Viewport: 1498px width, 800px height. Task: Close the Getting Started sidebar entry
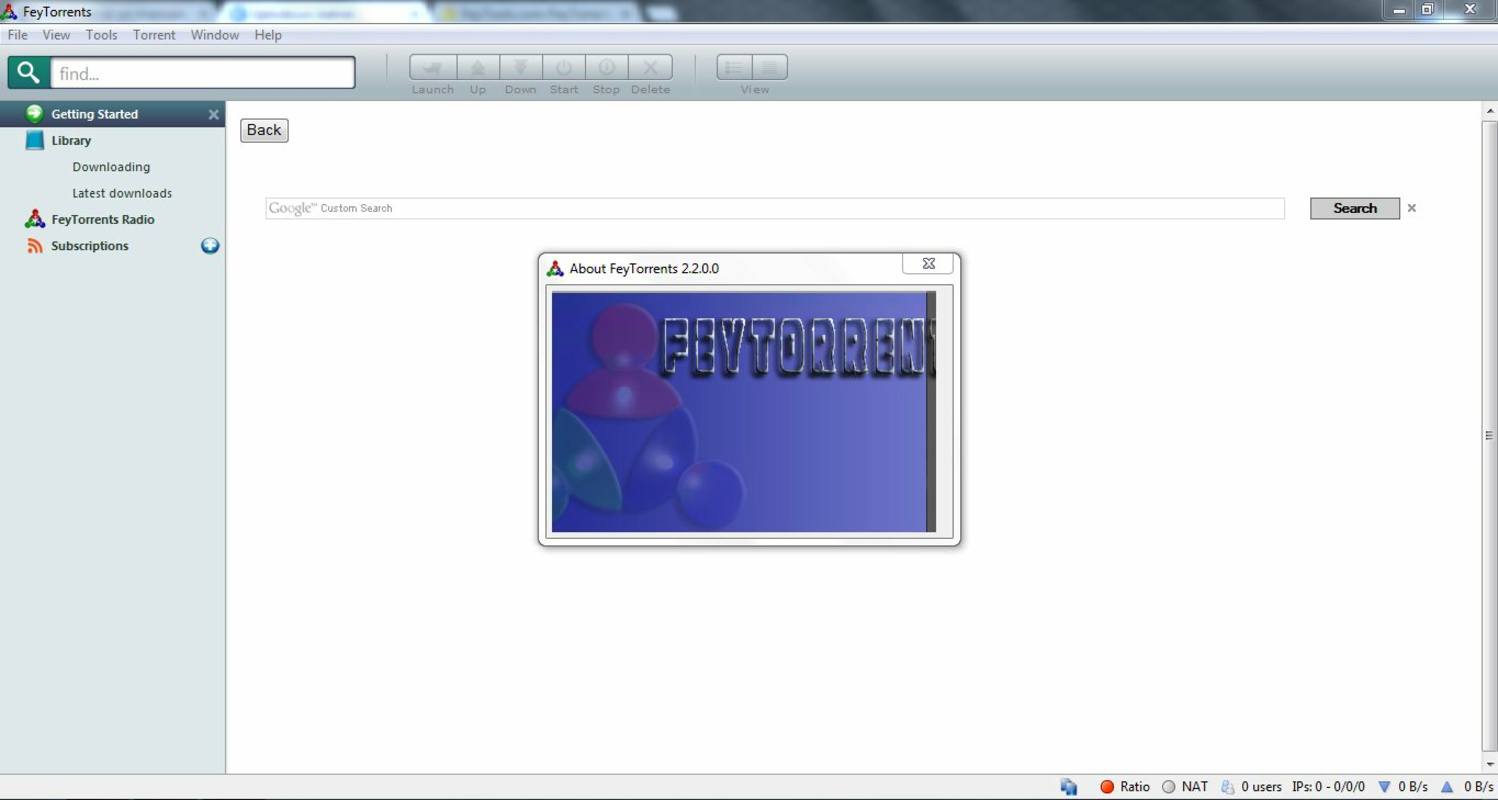click(213, 115)
